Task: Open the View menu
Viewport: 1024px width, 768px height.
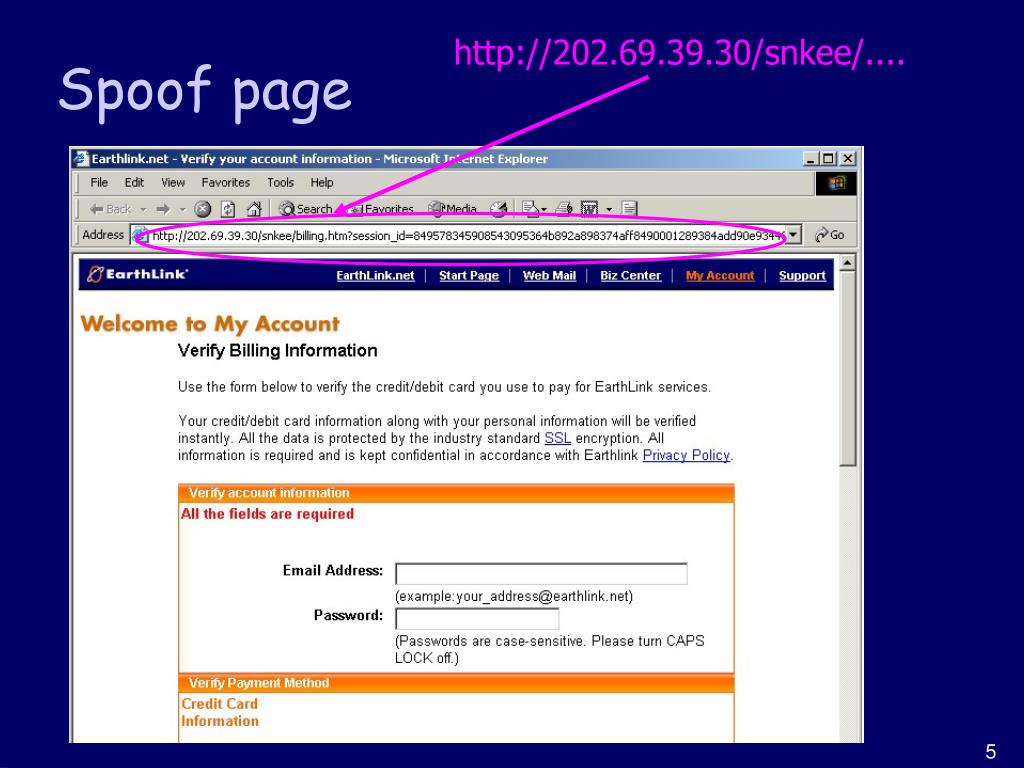Action: (173, 183)
